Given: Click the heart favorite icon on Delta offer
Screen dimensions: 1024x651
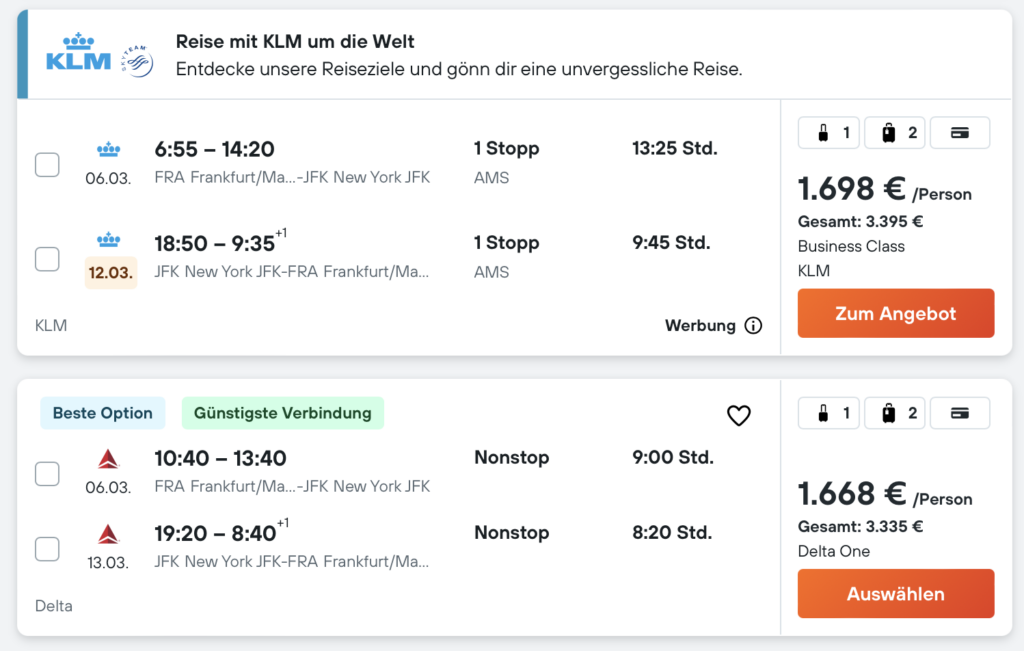Looking at the screenshot, I should (738, 415).
